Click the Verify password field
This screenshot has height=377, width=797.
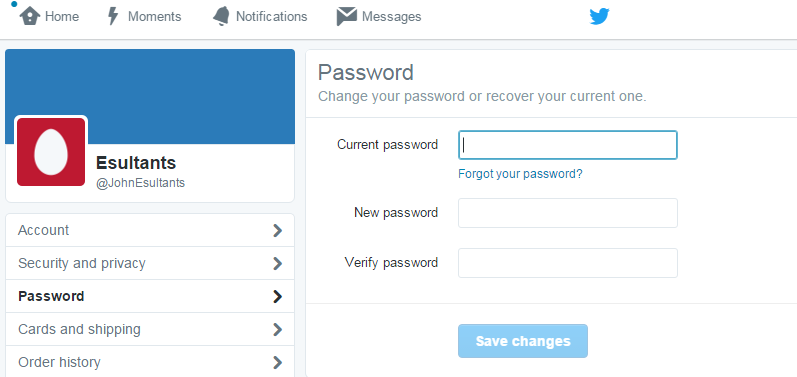coord(568,263)
